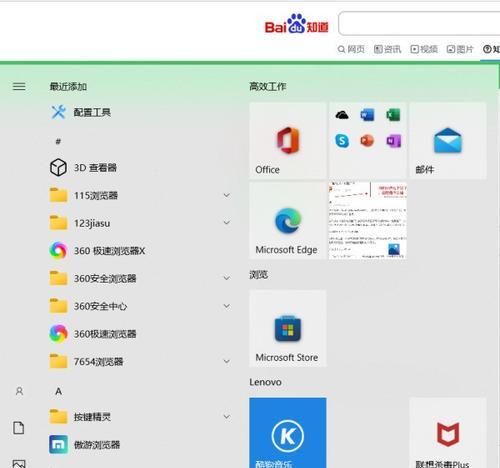Expand the 按键精灵 chevron
The width and height of the screenshot is (500, 468).
pos(227,417)
